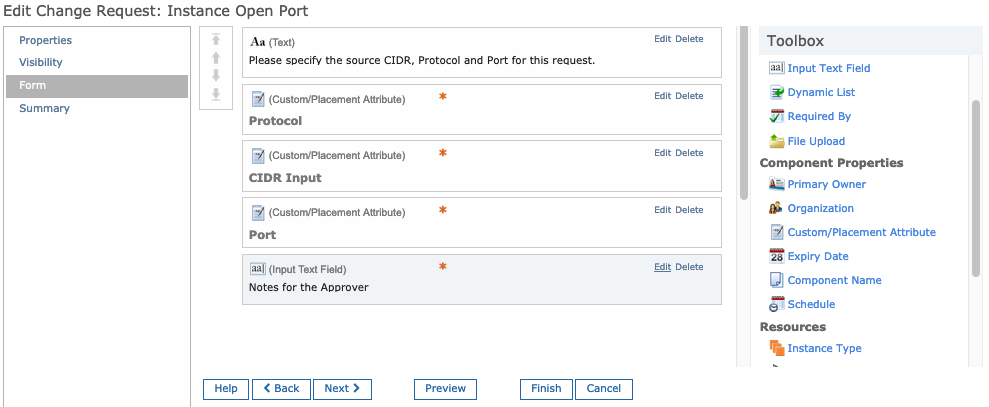Image resolution: width=989 pixels, height=407 pixels.
Task: Edit the Notes for the Approver field
Action: click(662, 267)
